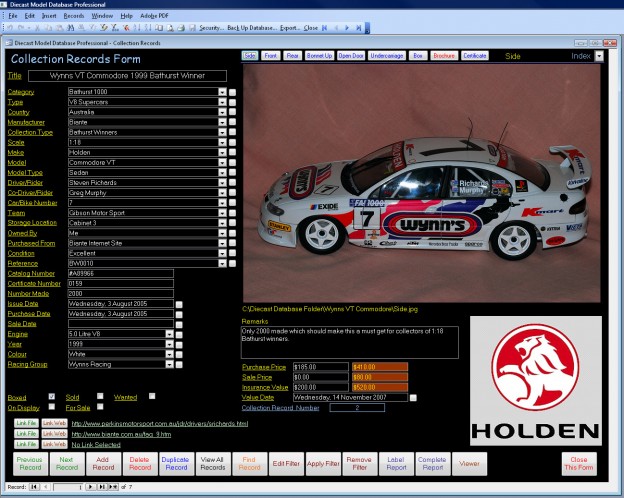
Task: Click the Duplicate Record button
Action: 176,463
